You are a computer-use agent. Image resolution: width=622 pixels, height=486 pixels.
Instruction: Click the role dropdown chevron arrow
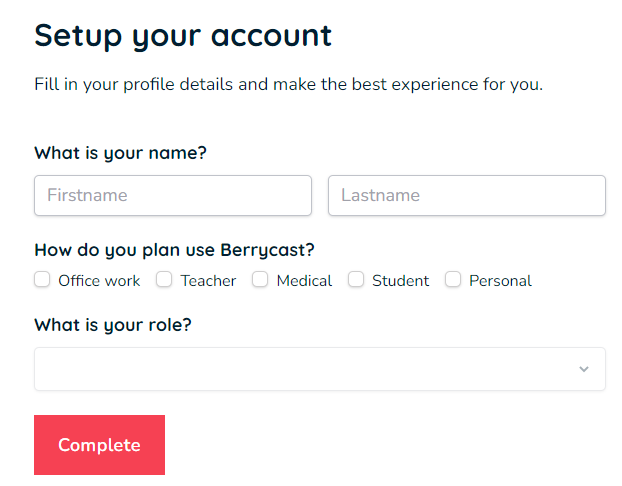[584, 369]
